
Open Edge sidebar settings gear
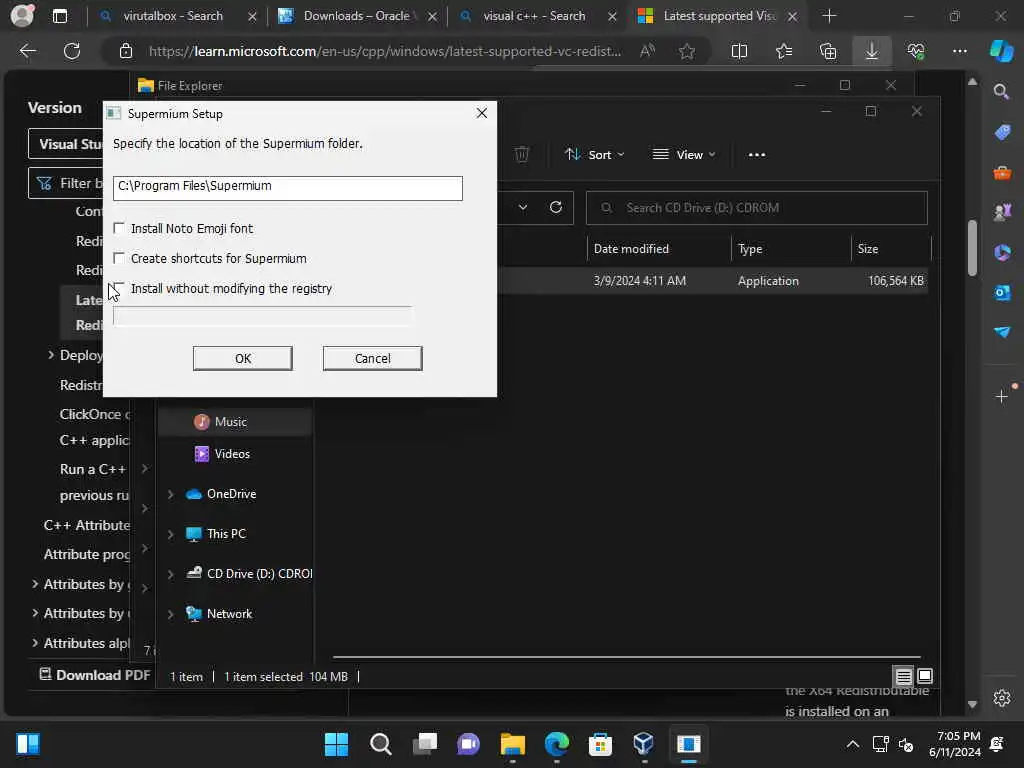coord(1001,698)
